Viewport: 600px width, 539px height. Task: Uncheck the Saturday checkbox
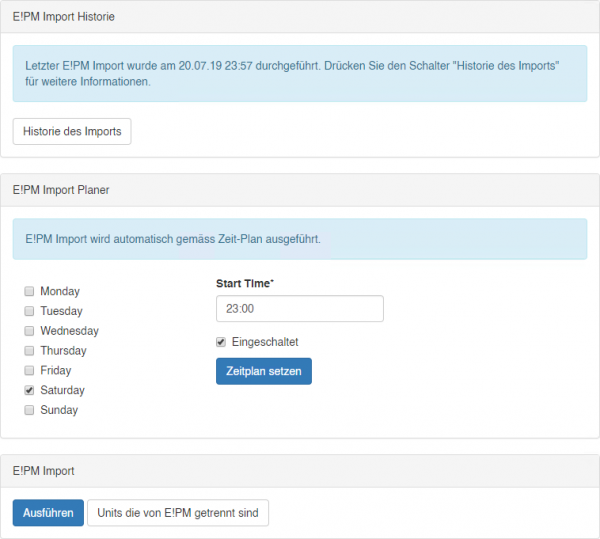(29, 391)
